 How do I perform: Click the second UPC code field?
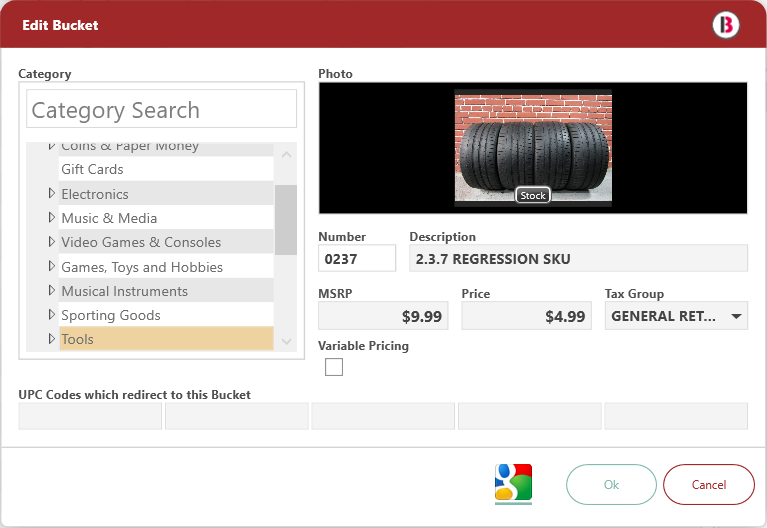coord(237,416)
